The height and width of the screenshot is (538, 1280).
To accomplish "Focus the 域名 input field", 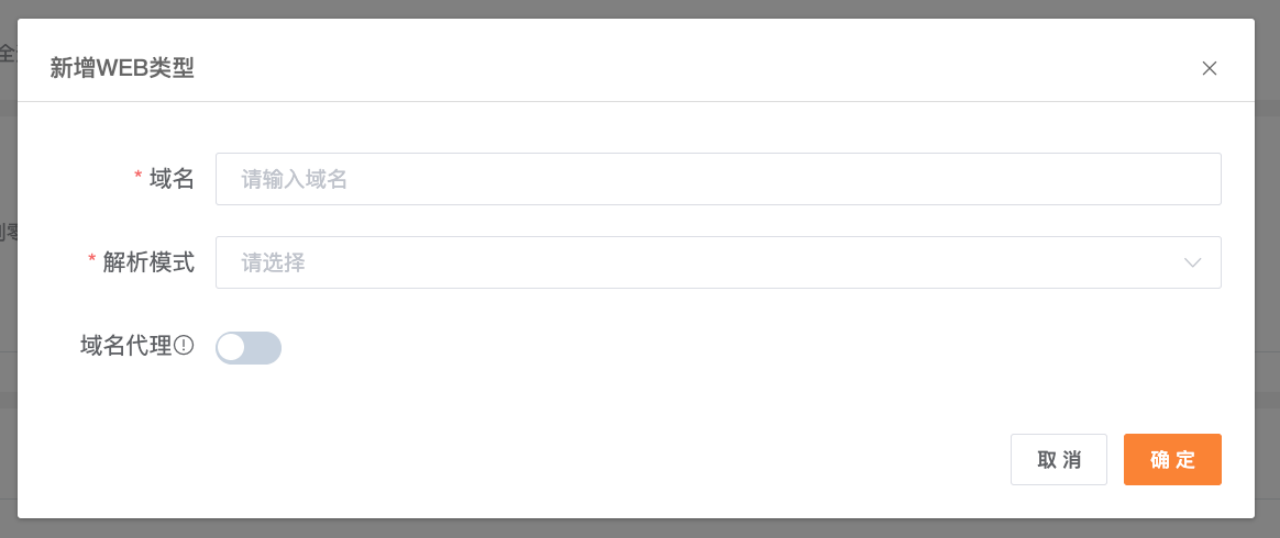I will point(718,179).
